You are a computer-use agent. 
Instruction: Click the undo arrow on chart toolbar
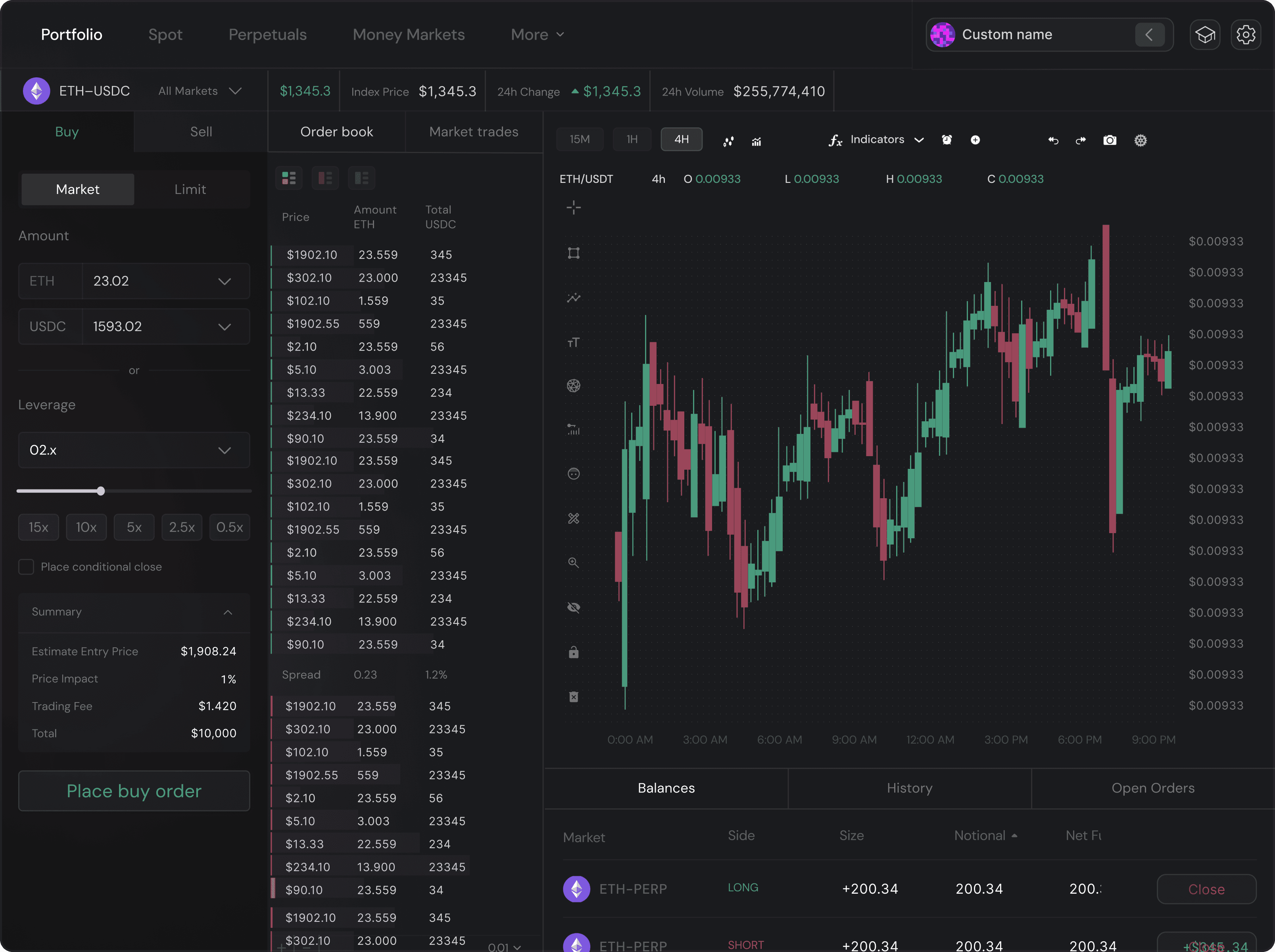tap(1052, 140)
